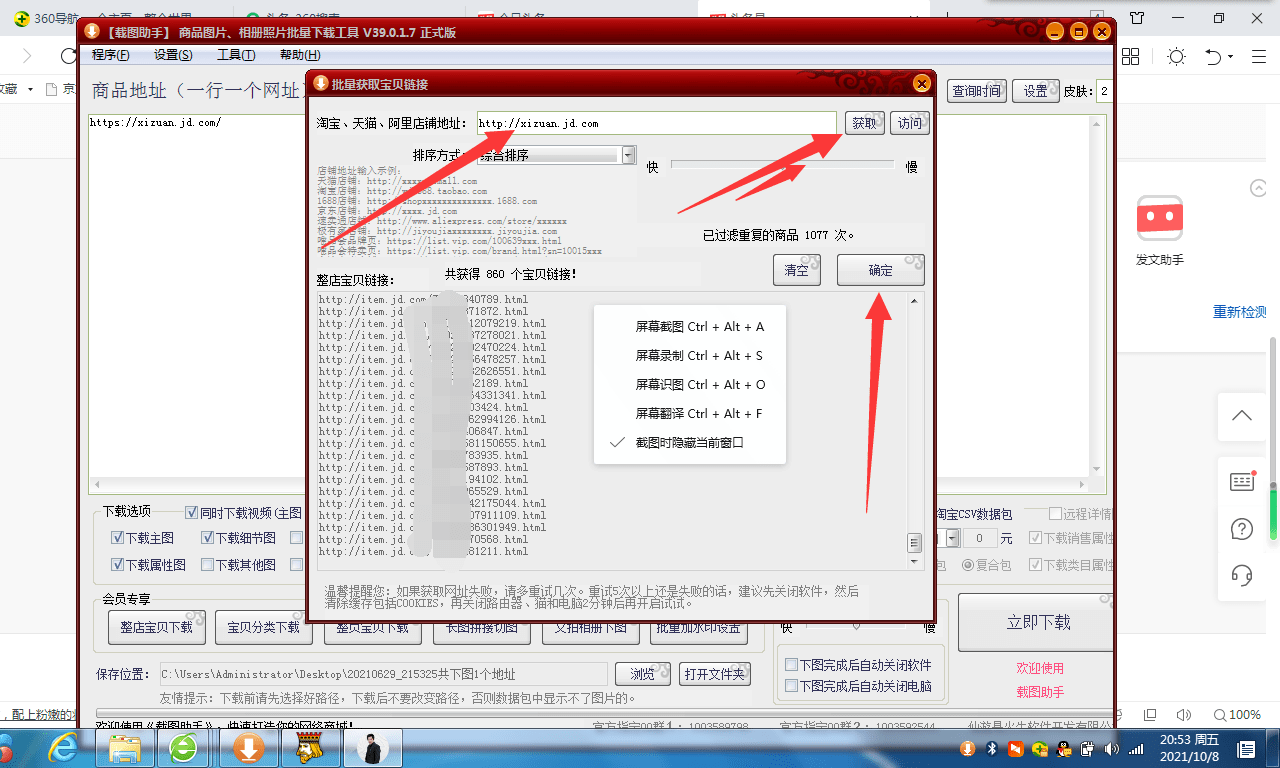
Task: Click the orange download tool taskbar icon
Action: [x=248, y=747]
